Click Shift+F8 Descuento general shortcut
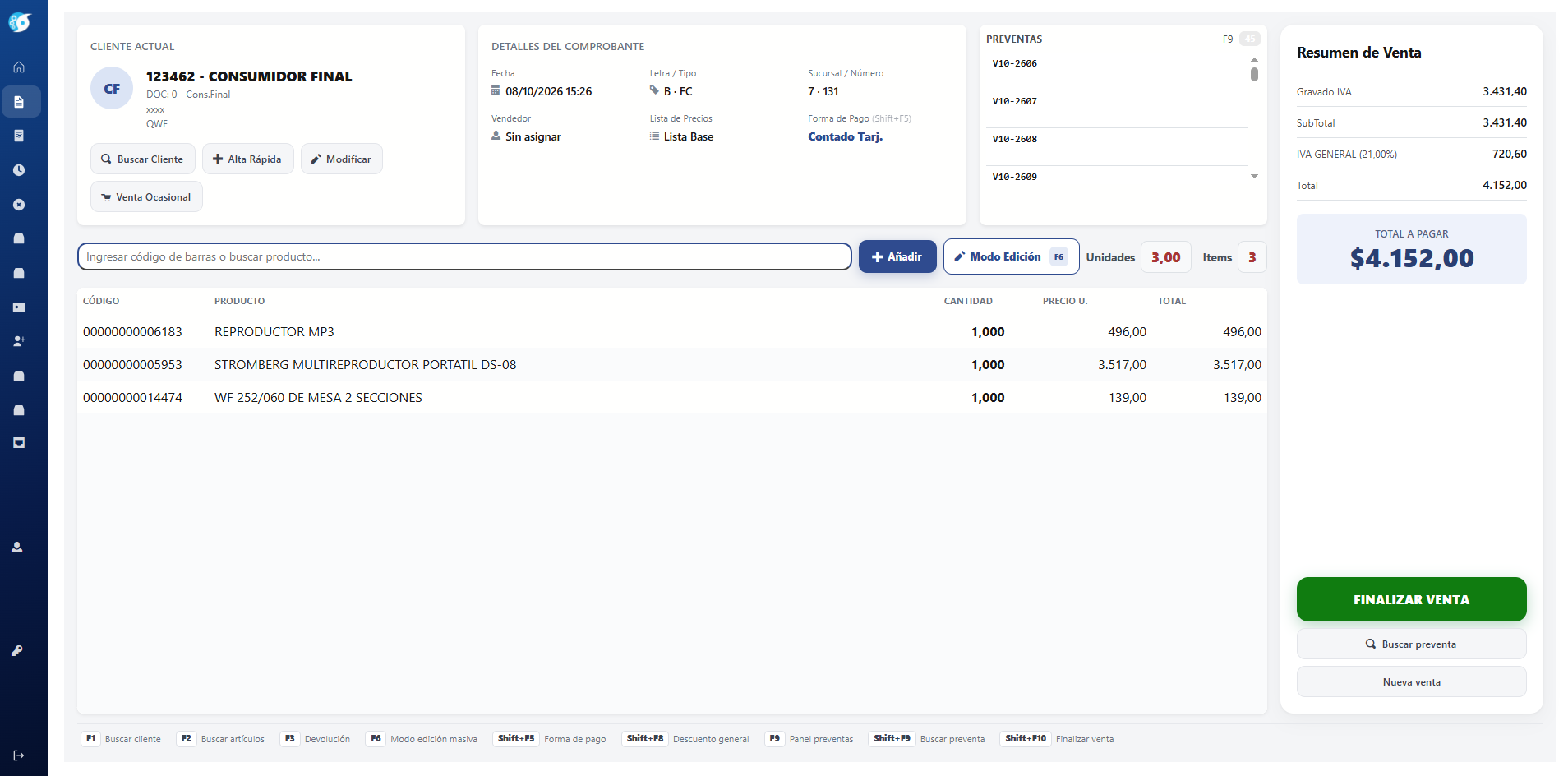The height and width of the screenshot is (776, 1568). 685,739
